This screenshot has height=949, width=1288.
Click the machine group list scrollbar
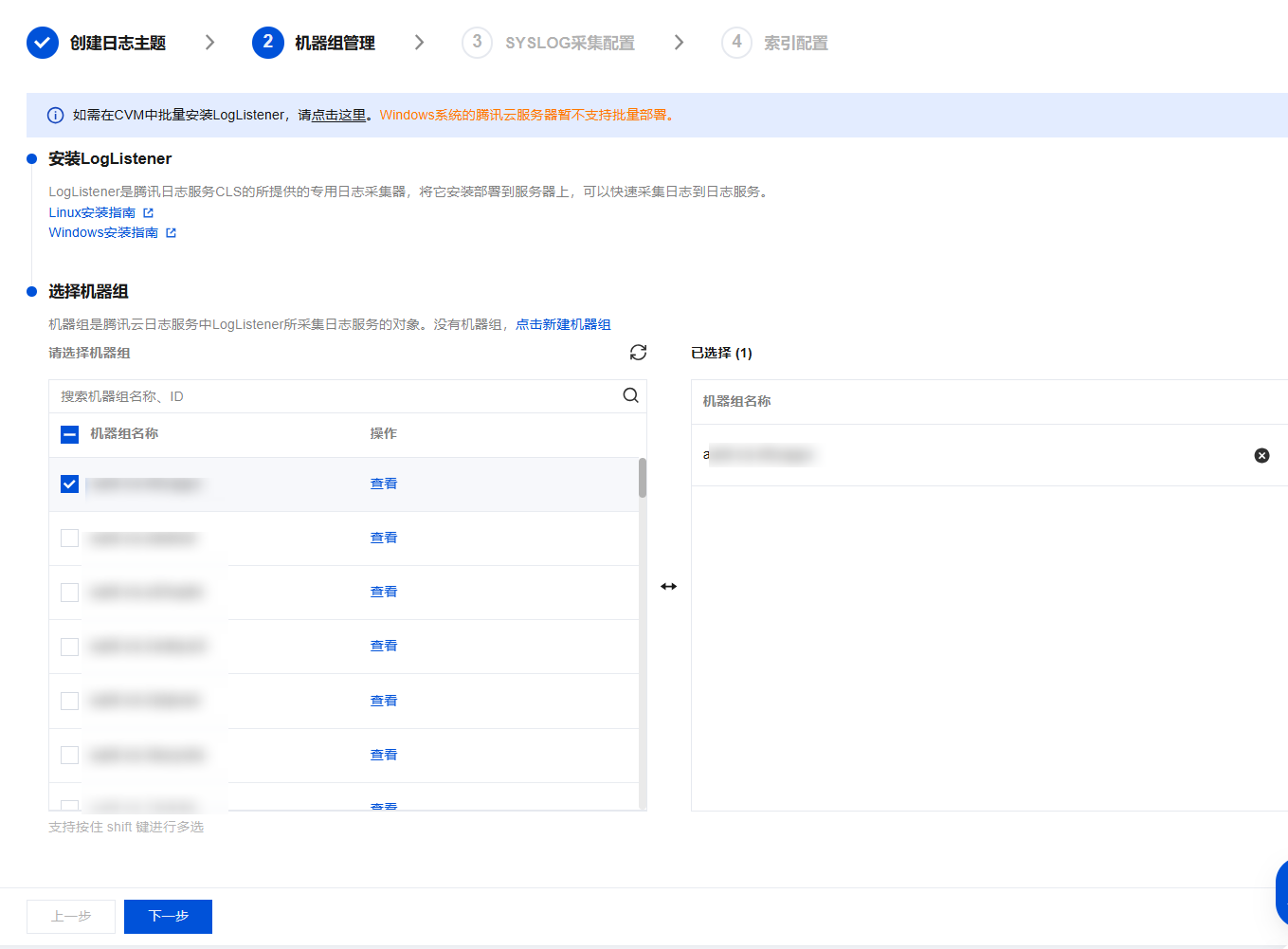coord(643,479)
